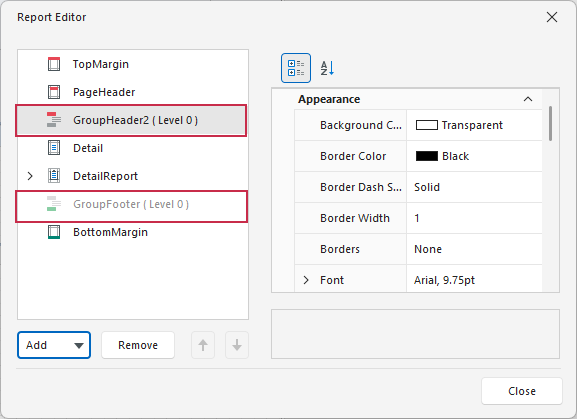Click the Transparent background color swatch
This screenshot has height=419, width=577.
(x=426, y=125)
